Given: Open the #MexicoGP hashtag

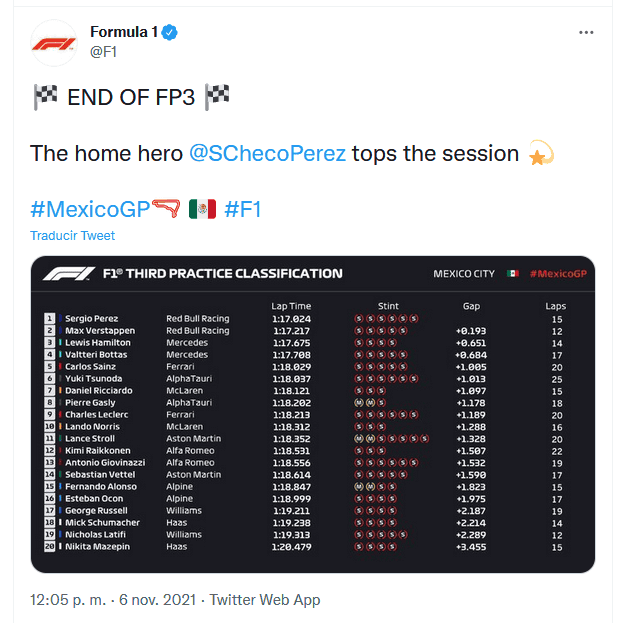Looking at the screenshot, I should tap(90, 209).
